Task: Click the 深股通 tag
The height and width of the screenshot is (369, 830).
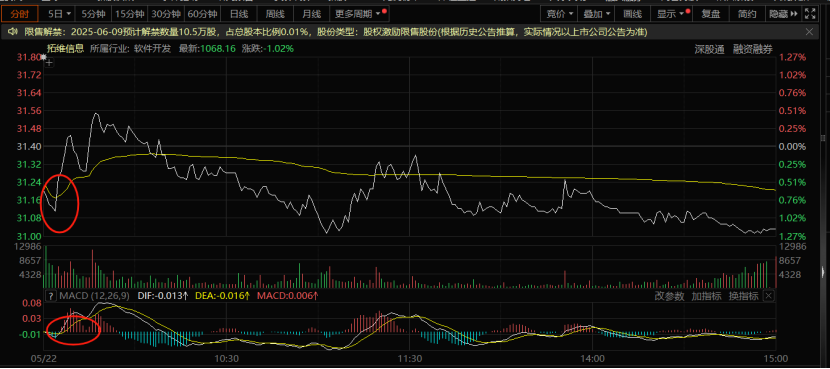Action: pyautogui.click(x=709, y=49)
